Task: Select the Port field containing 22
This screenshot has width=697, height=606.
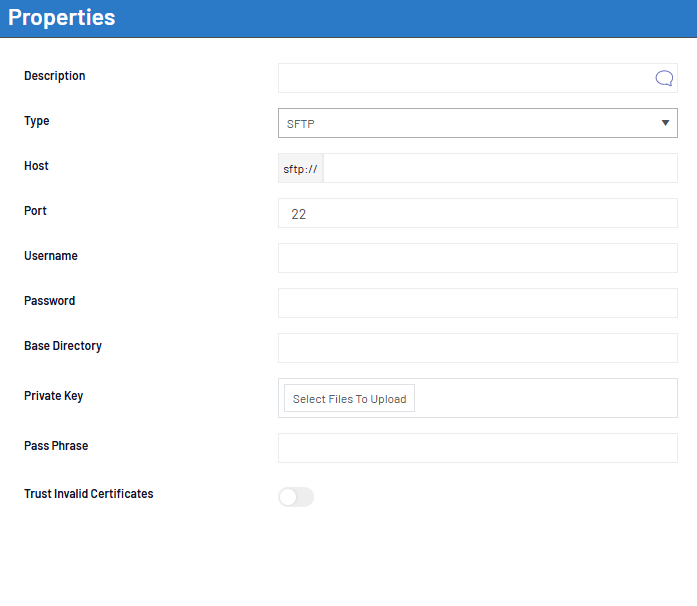Action: (477, 213)
